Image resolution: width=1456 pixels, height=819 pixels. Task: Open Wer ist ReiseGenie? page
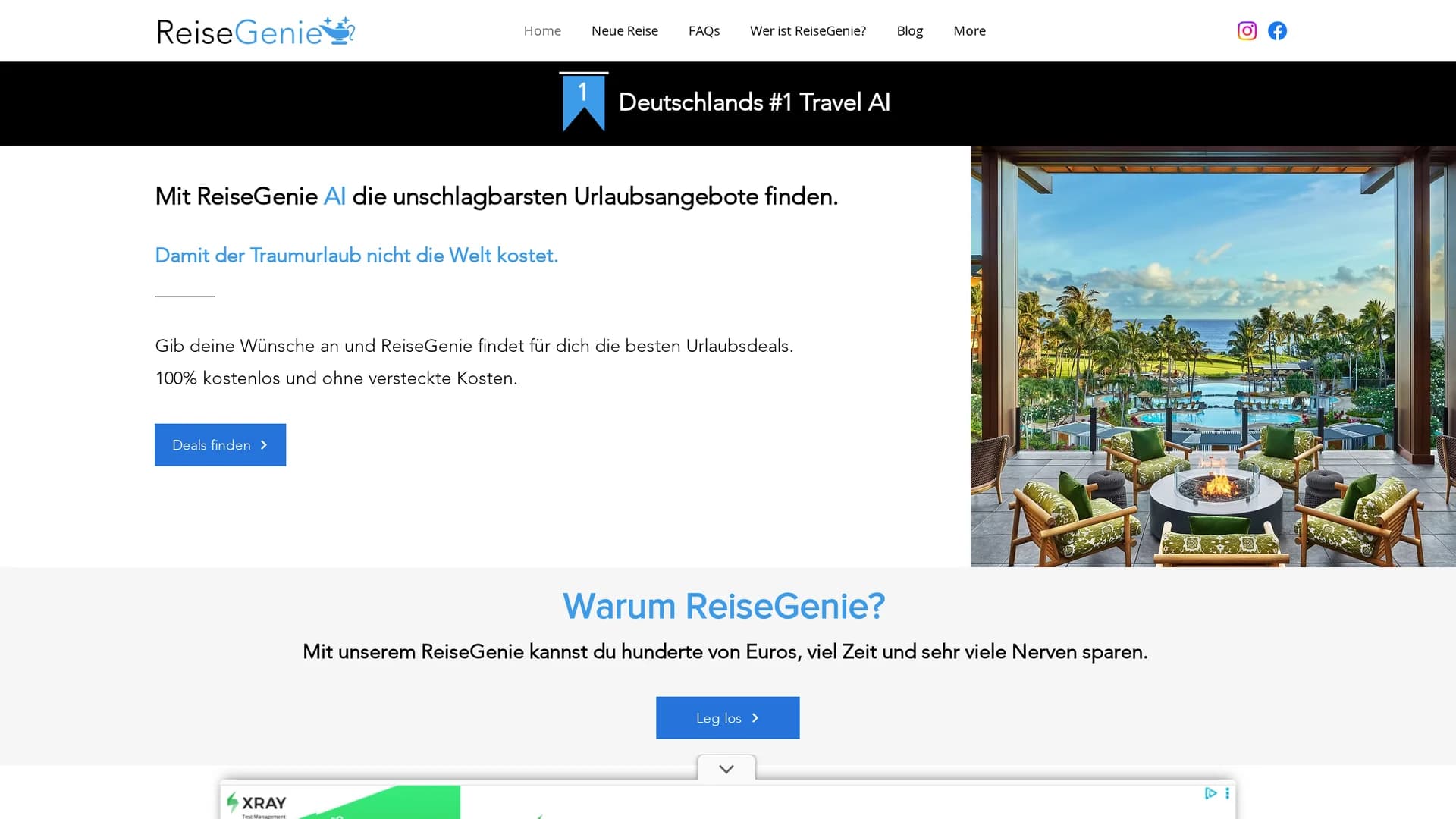pyautogui.click(x=808, y=31)
